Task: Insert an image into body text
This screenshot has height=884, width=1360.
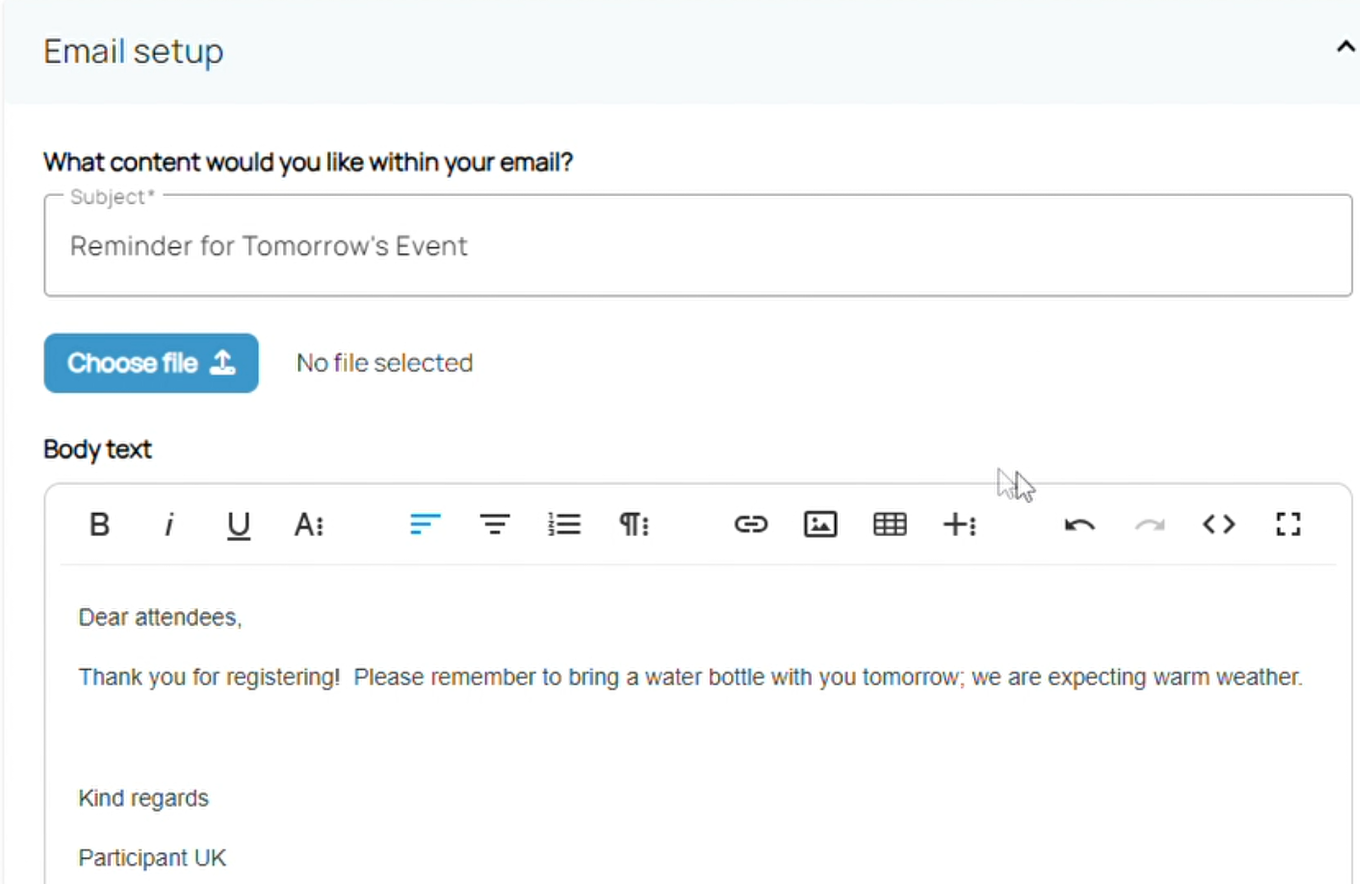Action: (x=820, y=524)
